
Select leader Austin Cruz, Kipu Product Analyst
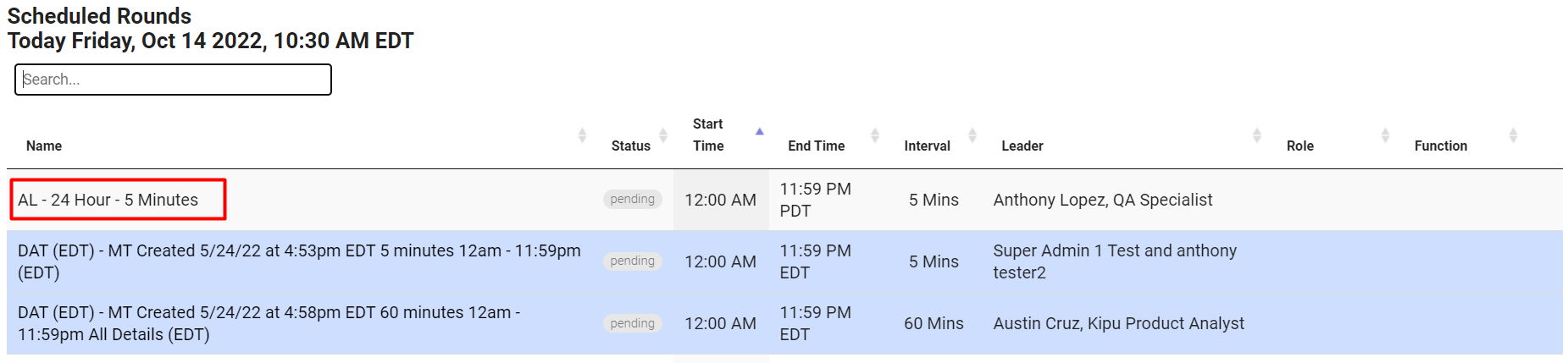click(x=1118, y=323)
